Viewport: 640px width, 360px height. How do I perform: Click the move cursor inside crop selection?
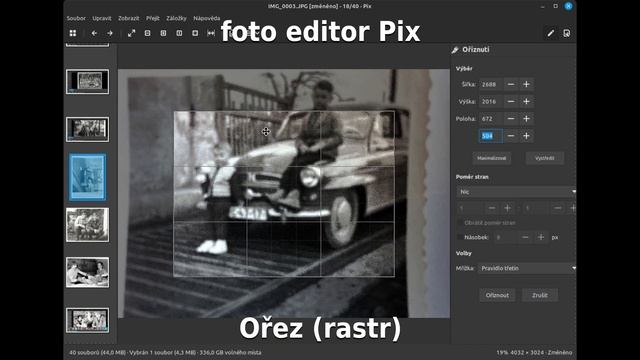(x=266, y=131)
